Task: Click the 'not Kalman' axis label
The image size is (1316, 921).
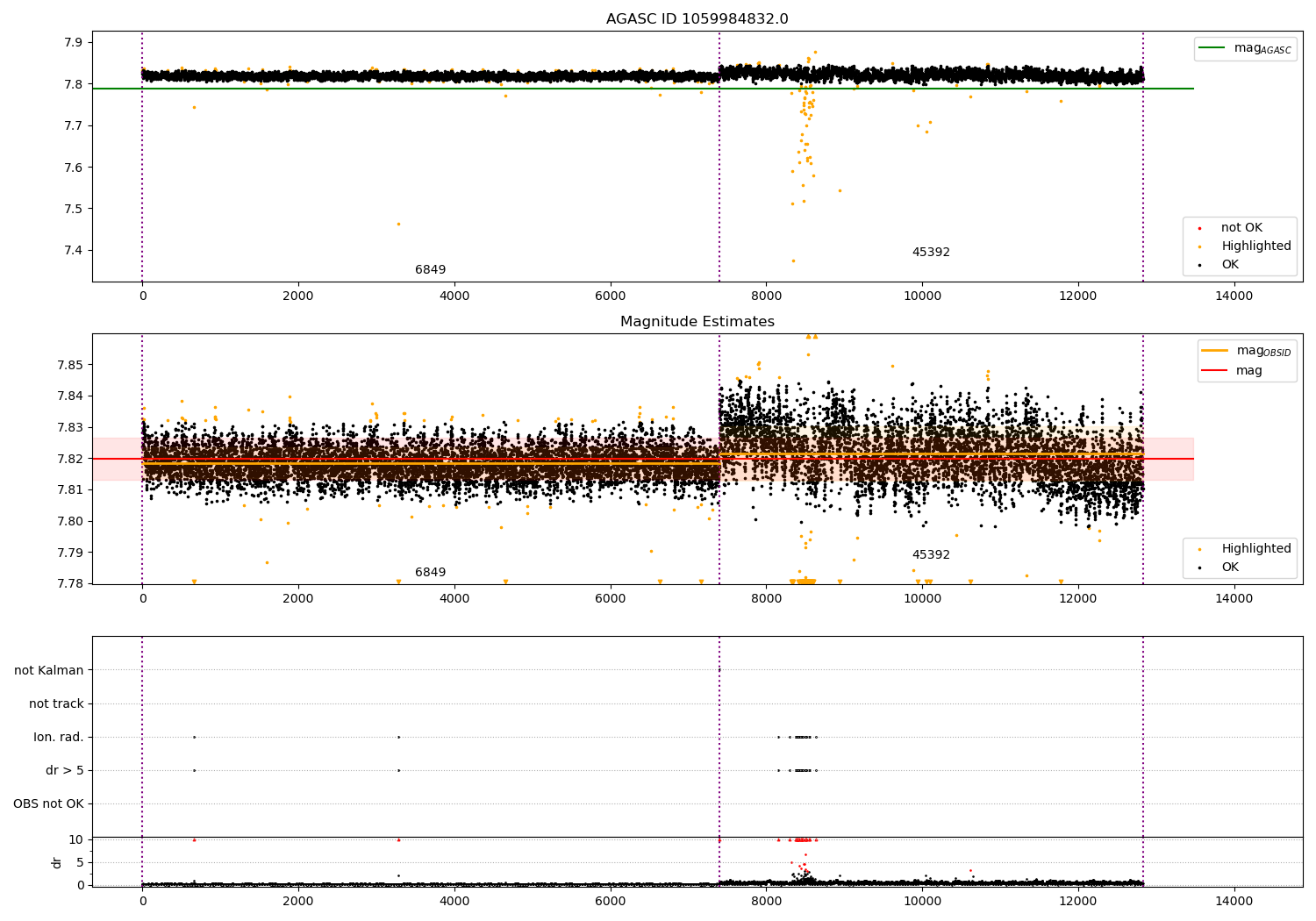Action: coord(49,670)
